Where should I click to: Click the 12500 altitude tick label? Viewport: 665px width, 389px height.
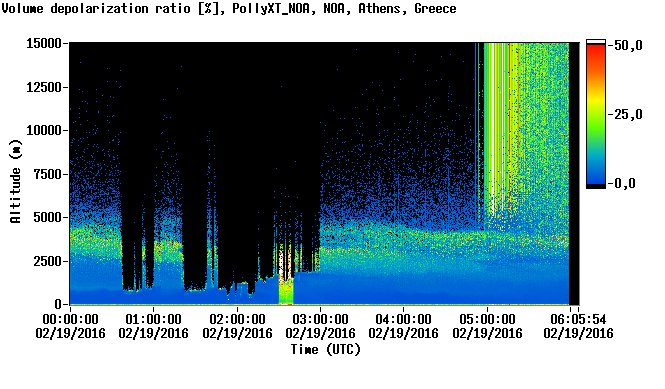(x=44, y=87)
